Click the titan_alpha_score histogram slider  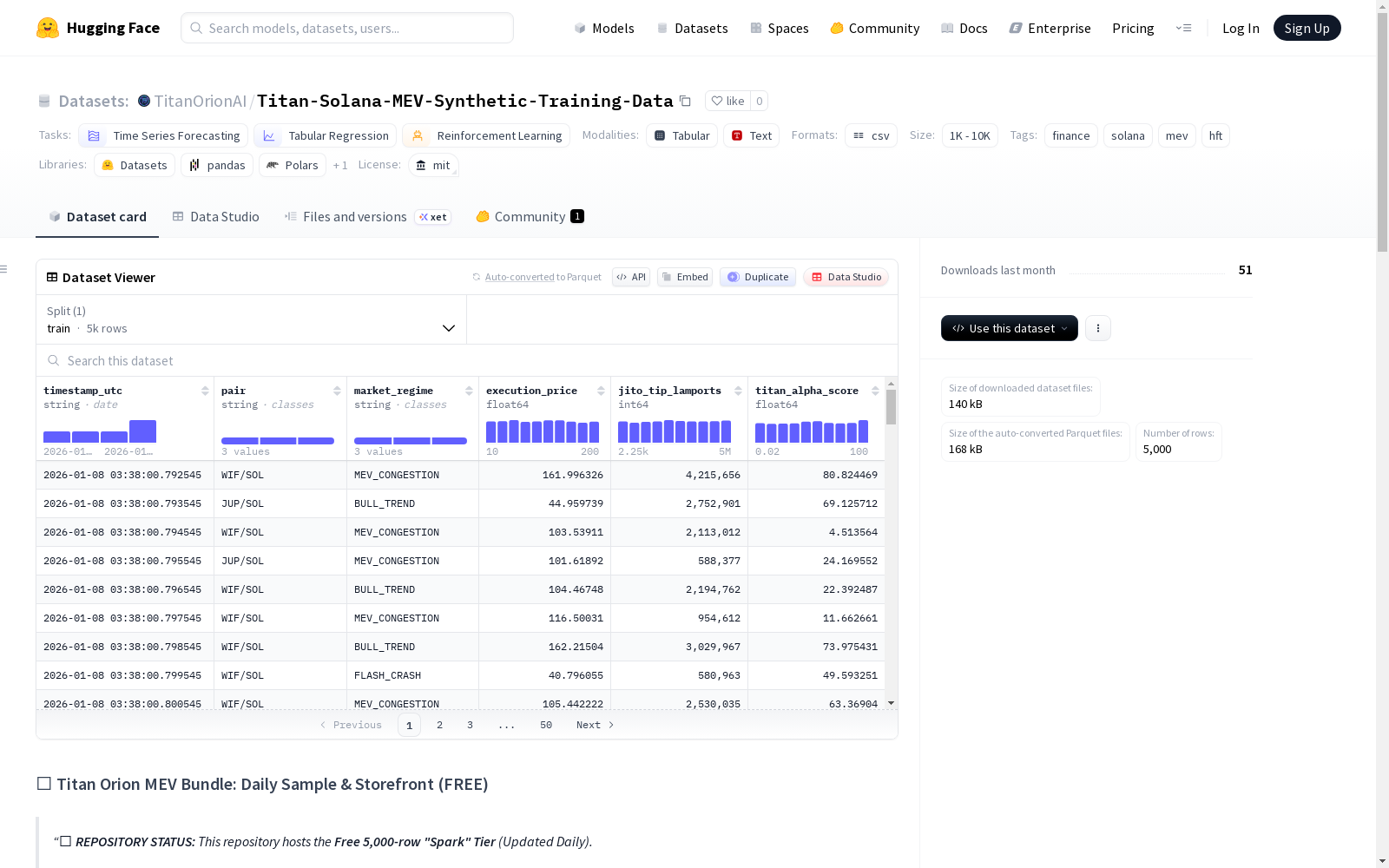[812, 431]
